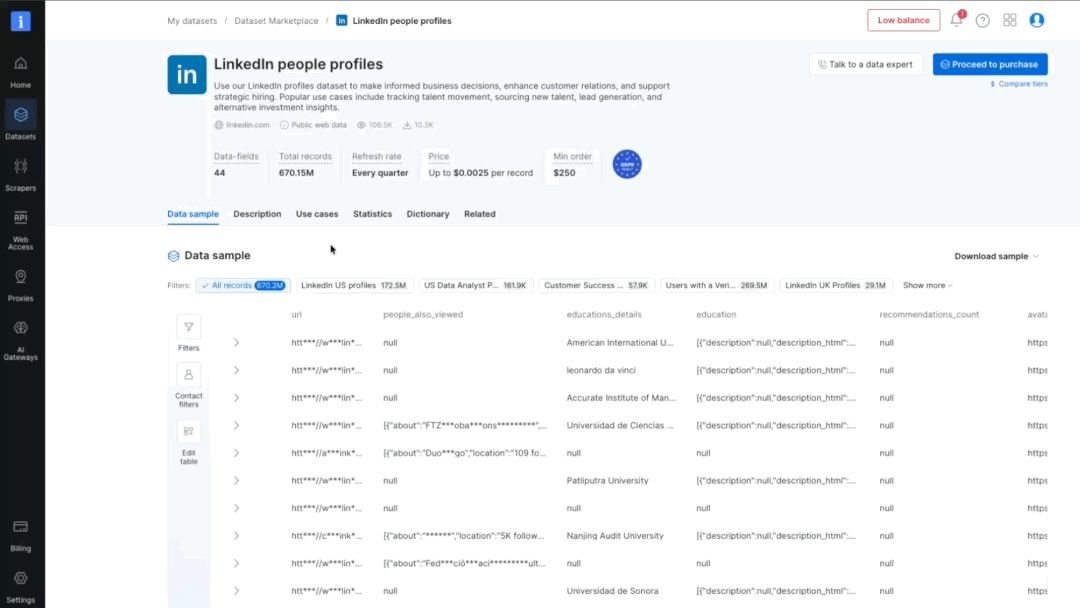Select LinkedIn UK Profiles filter

point(835,285)
